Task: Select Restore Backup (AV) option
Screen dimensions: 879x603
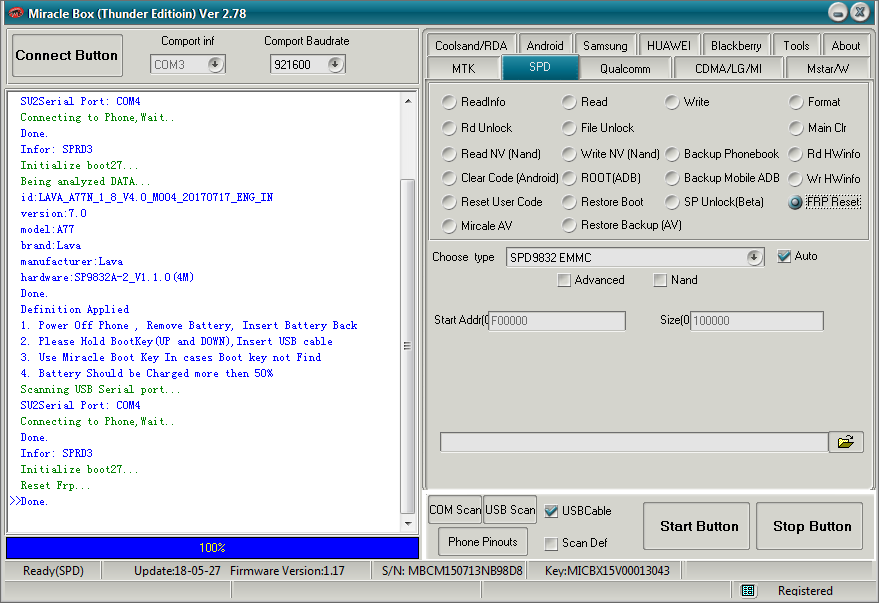Action: pyautogui.click(x=622, y=225)
